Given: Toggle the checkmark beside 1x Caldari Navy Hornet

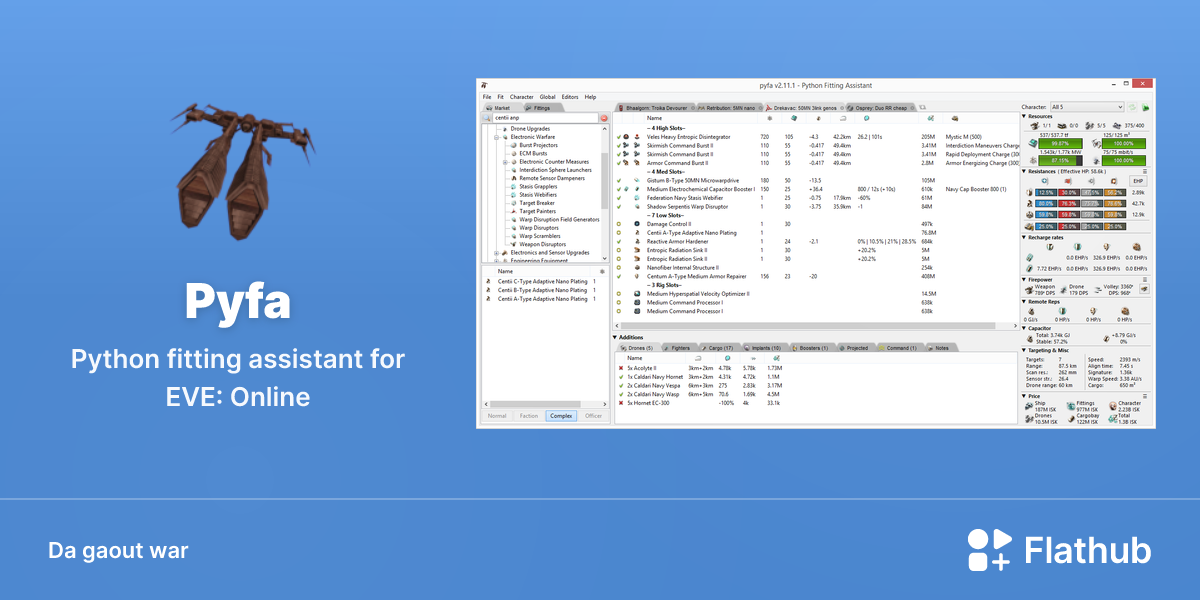Looking at the screenshot, I should pyautogui.click(x=621, y=376).
